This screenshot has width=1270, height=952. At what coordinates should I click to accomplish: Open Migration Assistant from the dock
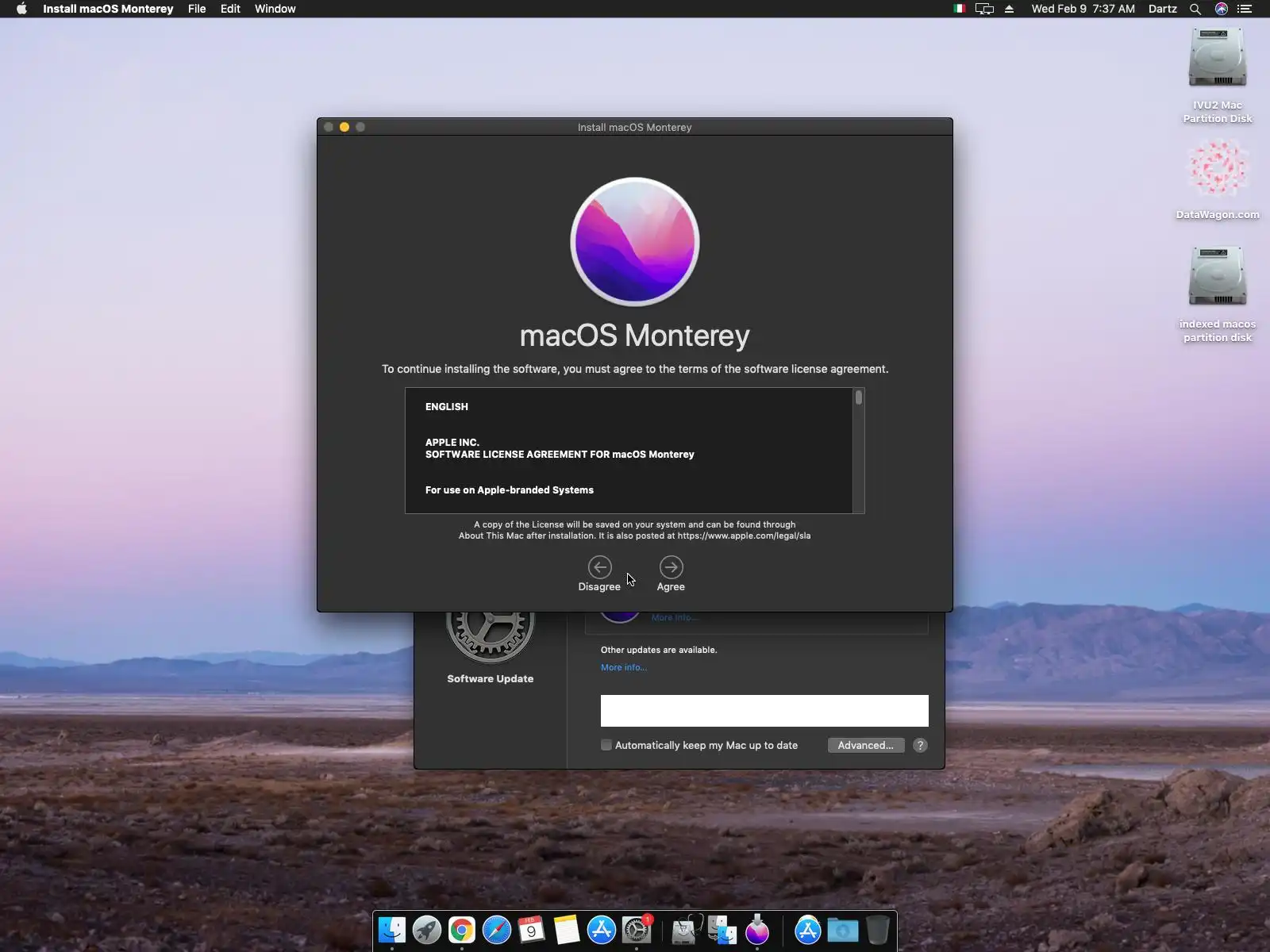point(722,930)
